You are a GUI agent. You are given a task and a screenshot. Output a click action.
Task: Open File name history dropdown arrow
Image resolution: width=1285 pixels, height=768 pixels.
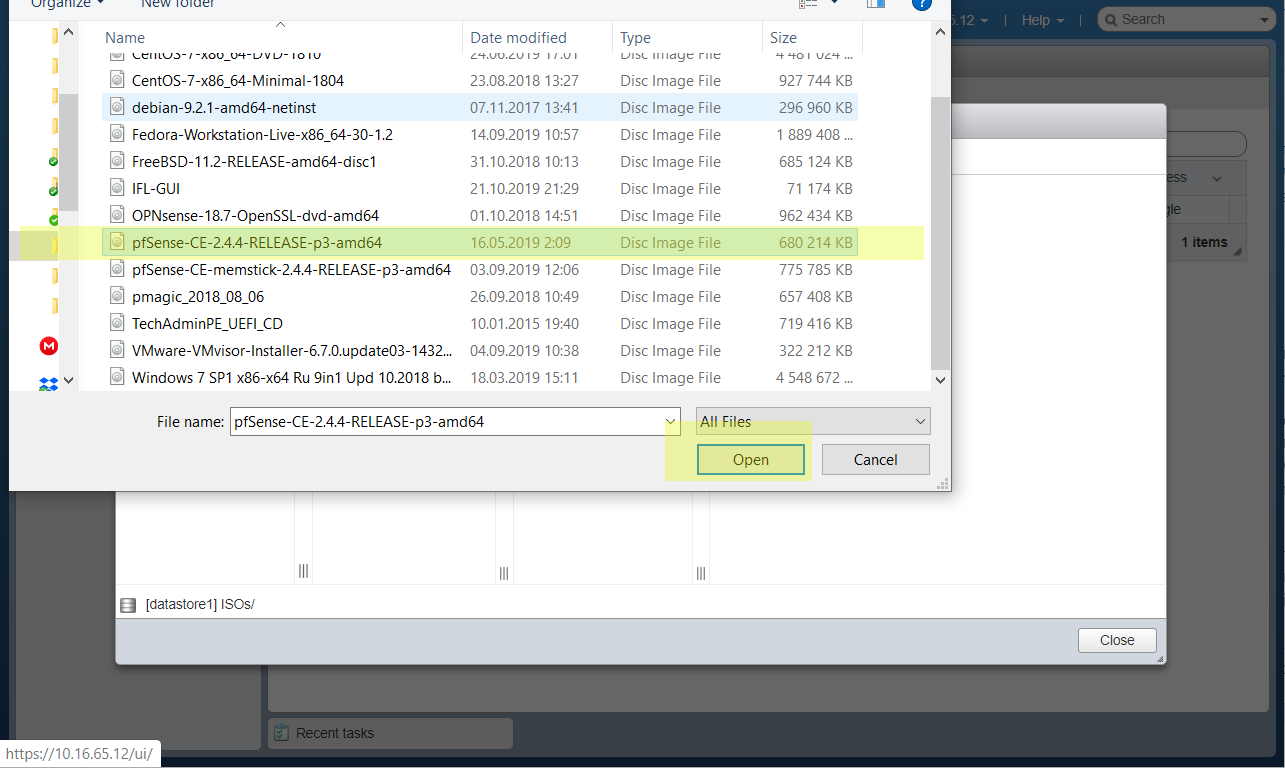pos(670,422)
